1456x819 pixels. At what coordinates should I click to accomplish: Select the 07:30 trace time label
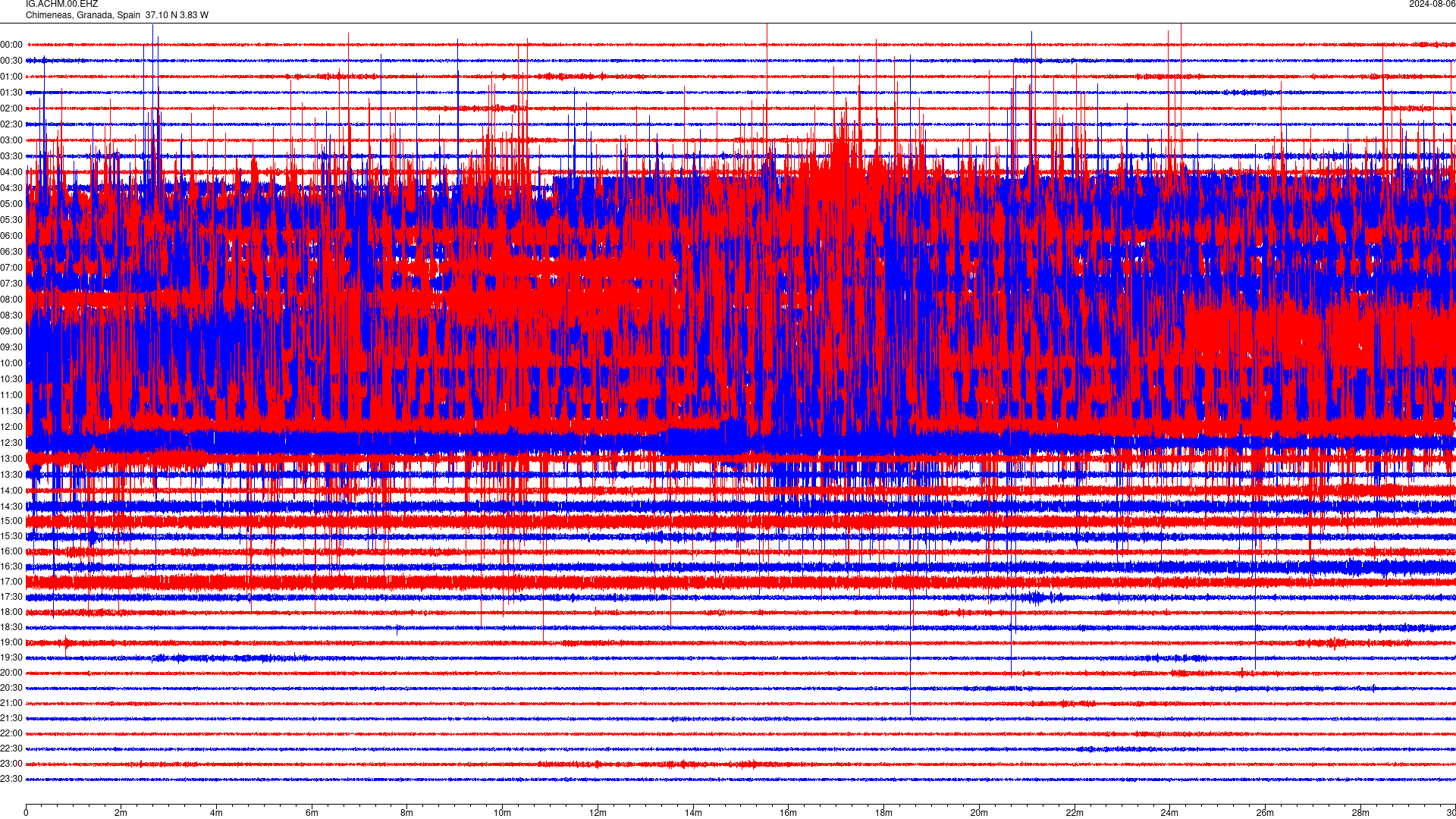[x=11, y=284]
